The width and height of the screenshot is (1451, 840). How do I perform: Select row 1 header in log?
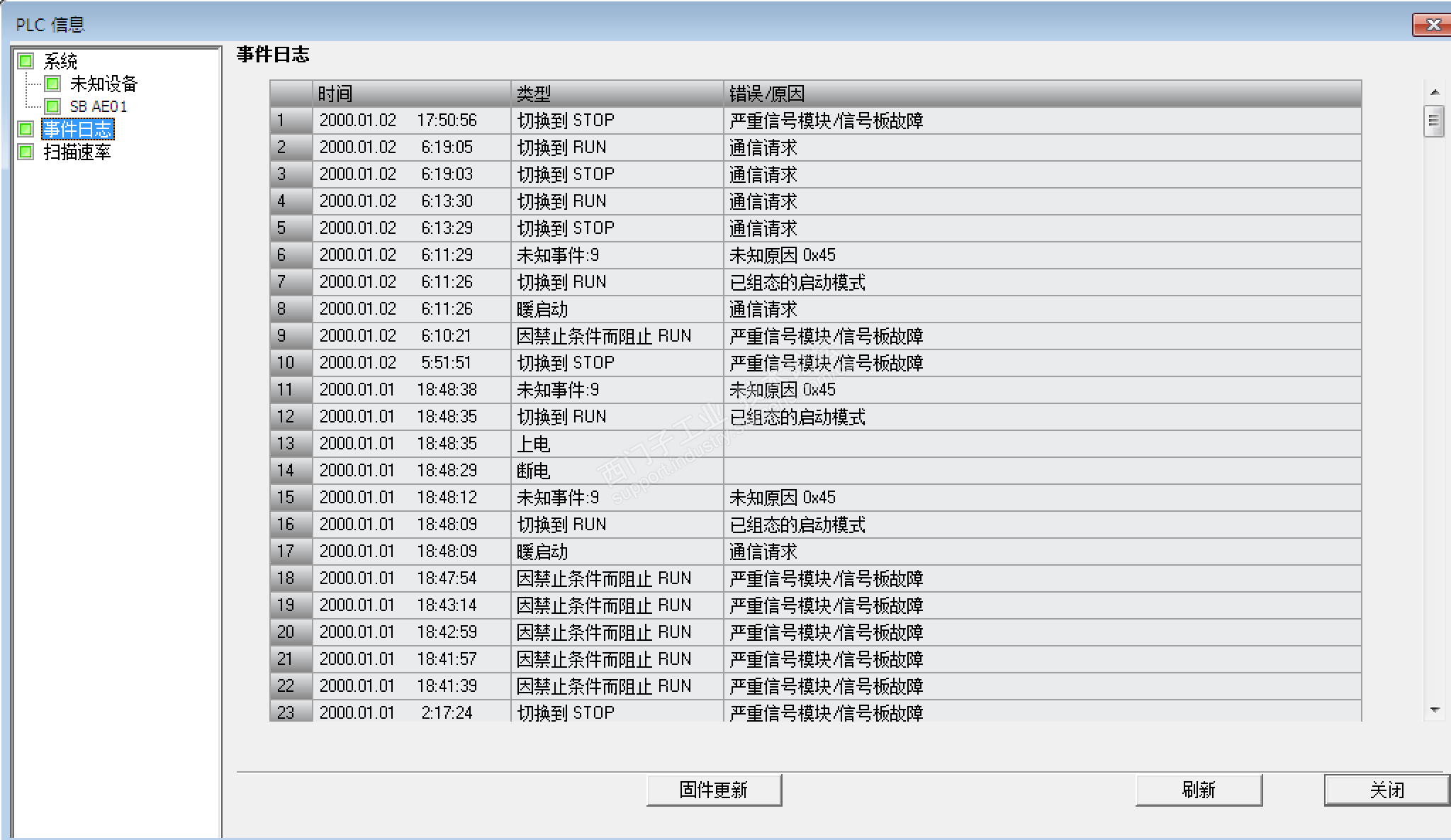(291, 121)
